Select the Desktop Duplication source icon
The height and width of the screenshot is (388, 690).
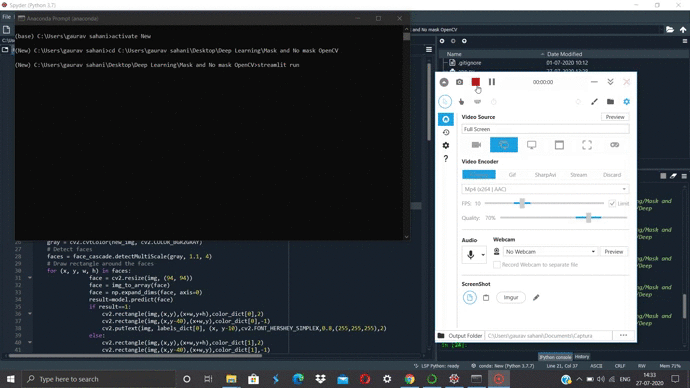click(615, 145)
